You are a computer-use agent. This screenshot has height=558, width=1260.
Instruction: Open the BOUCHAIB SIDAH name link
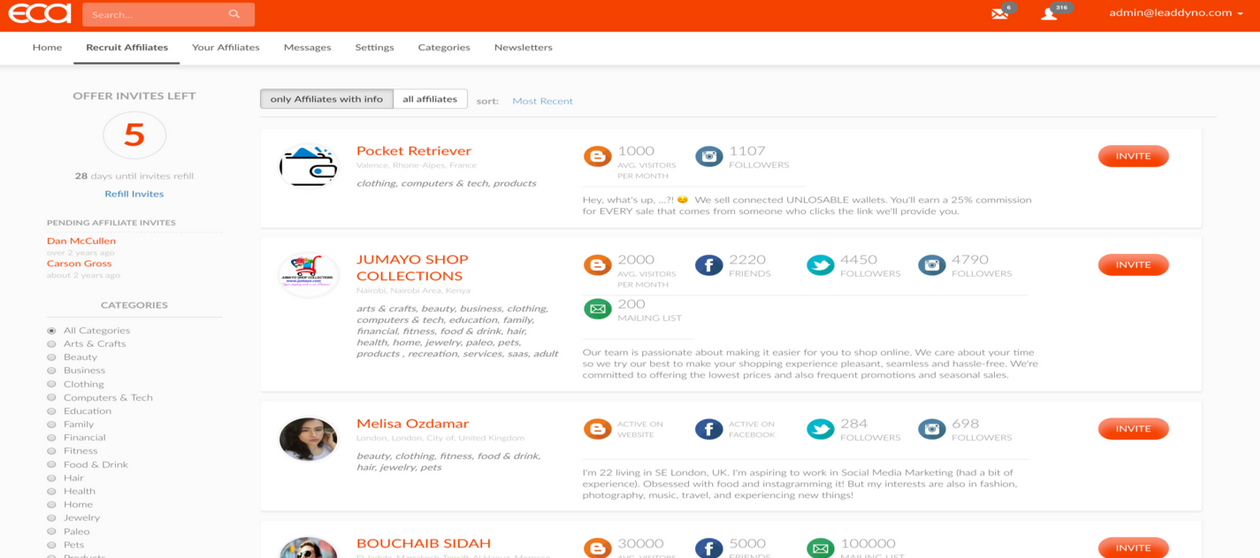[x=423, y=543]
